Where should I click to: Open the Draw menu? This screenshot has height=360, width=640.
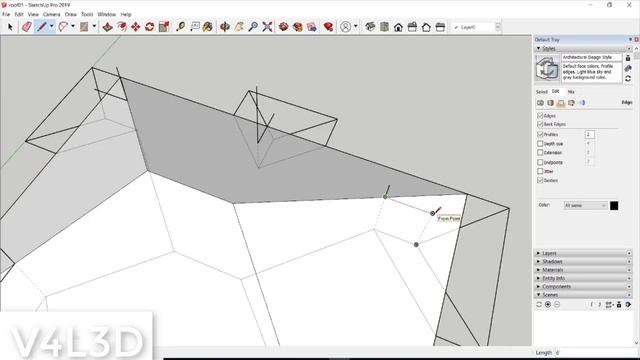(x=71, y=14)
